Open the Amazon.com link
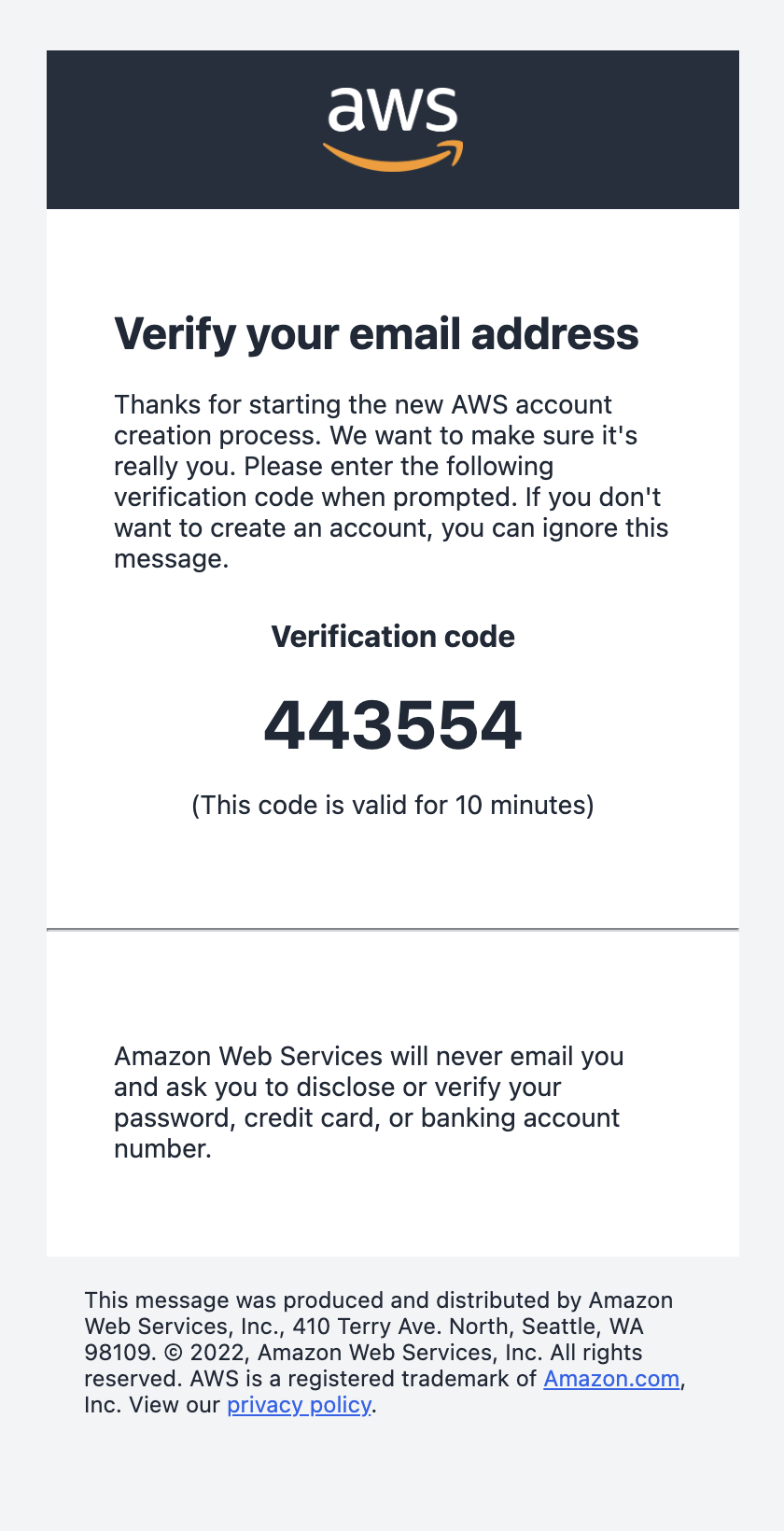 [x=611, y=1379]
